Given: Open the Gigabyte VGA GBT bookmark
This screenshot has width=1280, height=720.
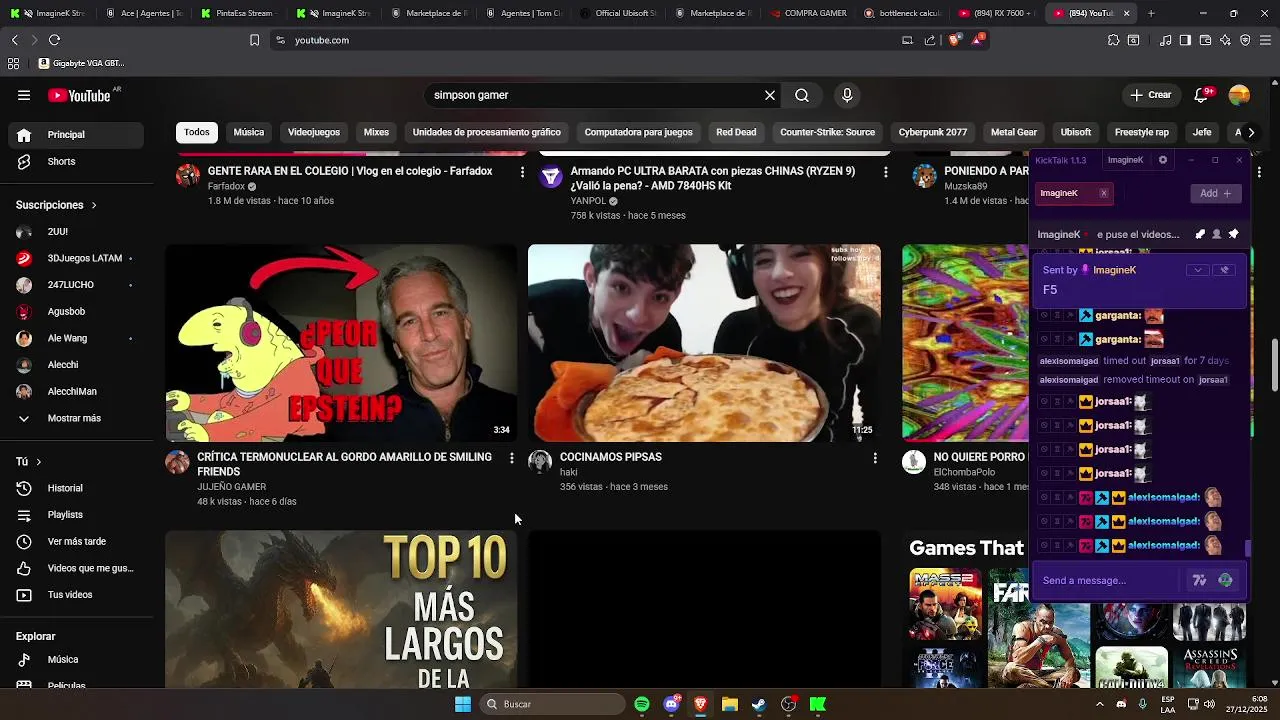Looking at the screenshot, I should (x=81, y=63).
